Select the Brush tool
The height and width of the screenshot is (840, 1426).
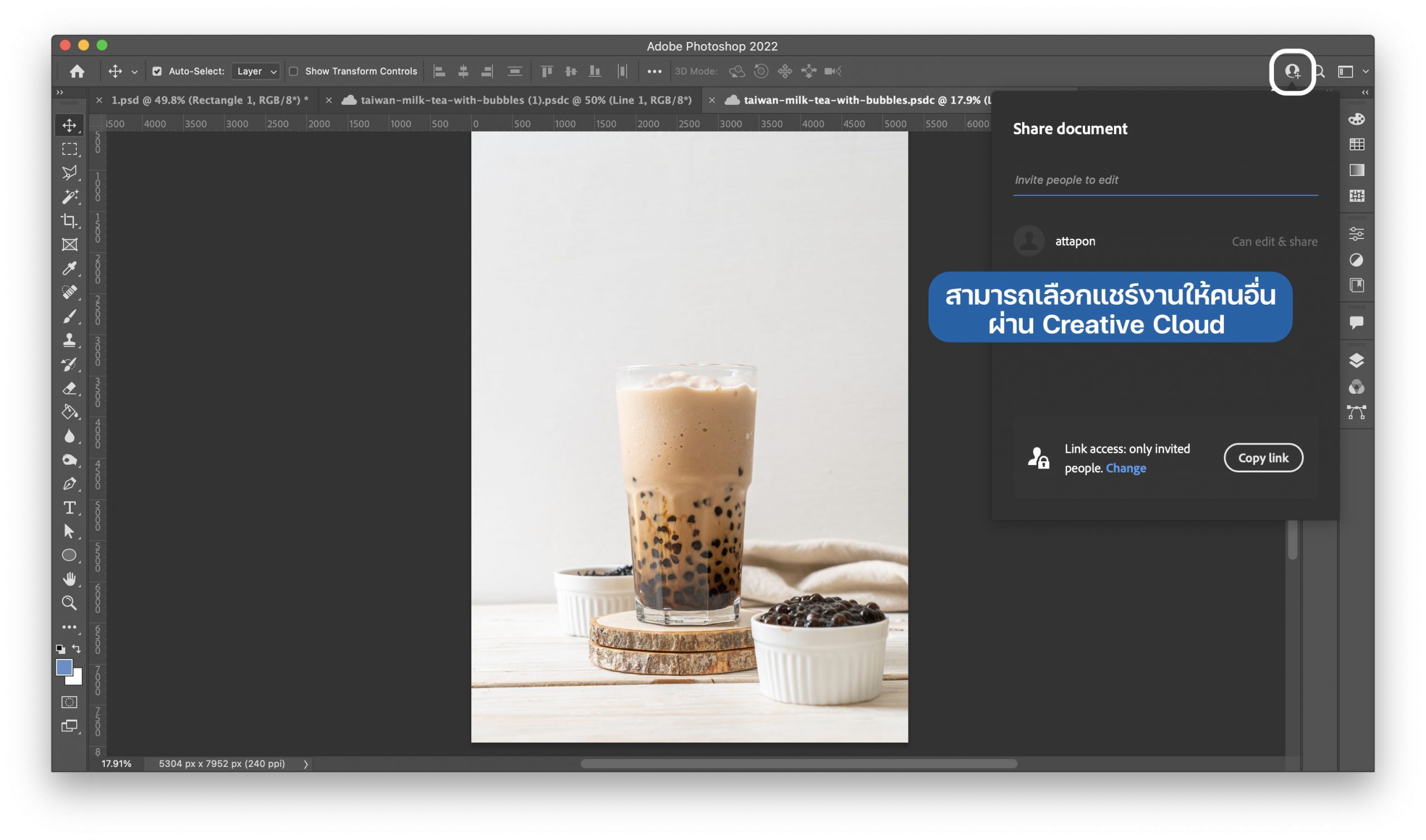[69, 316]
